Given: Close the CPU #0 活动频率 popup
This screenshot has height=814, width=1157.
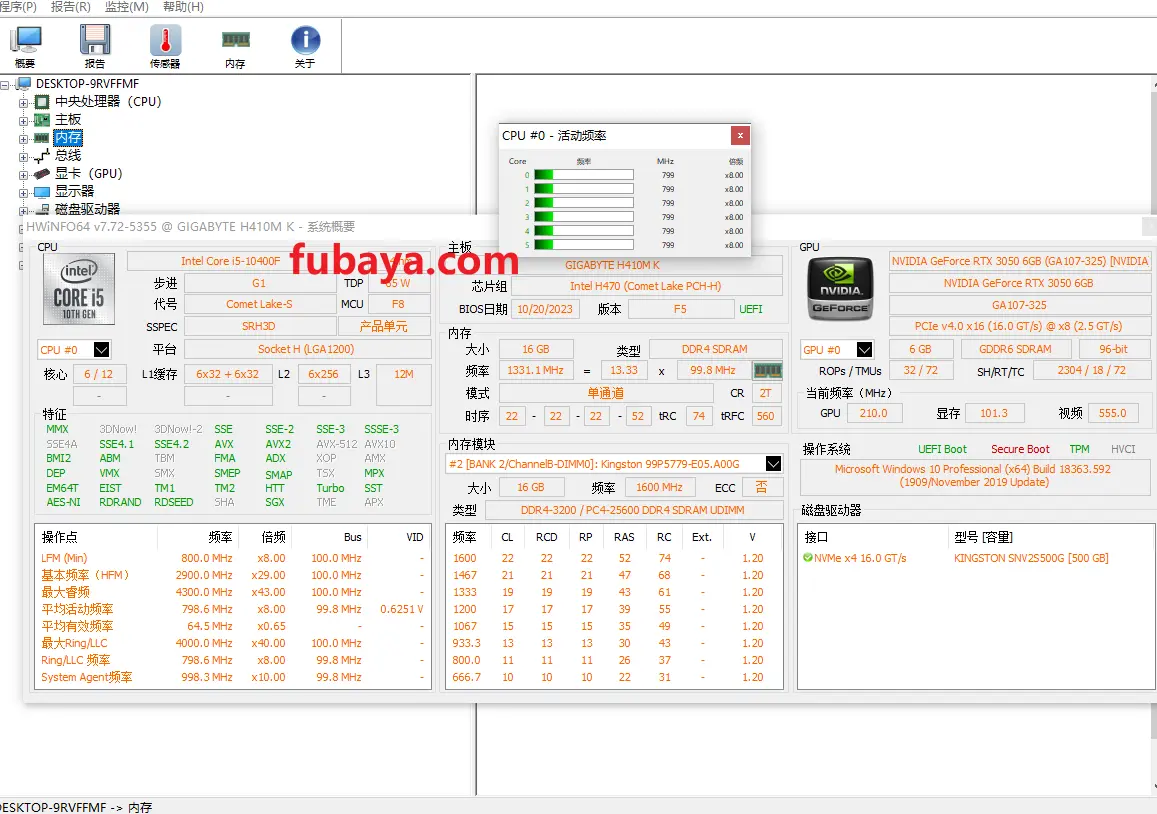Looking at the screenshot, I should [x=740, y=135].
